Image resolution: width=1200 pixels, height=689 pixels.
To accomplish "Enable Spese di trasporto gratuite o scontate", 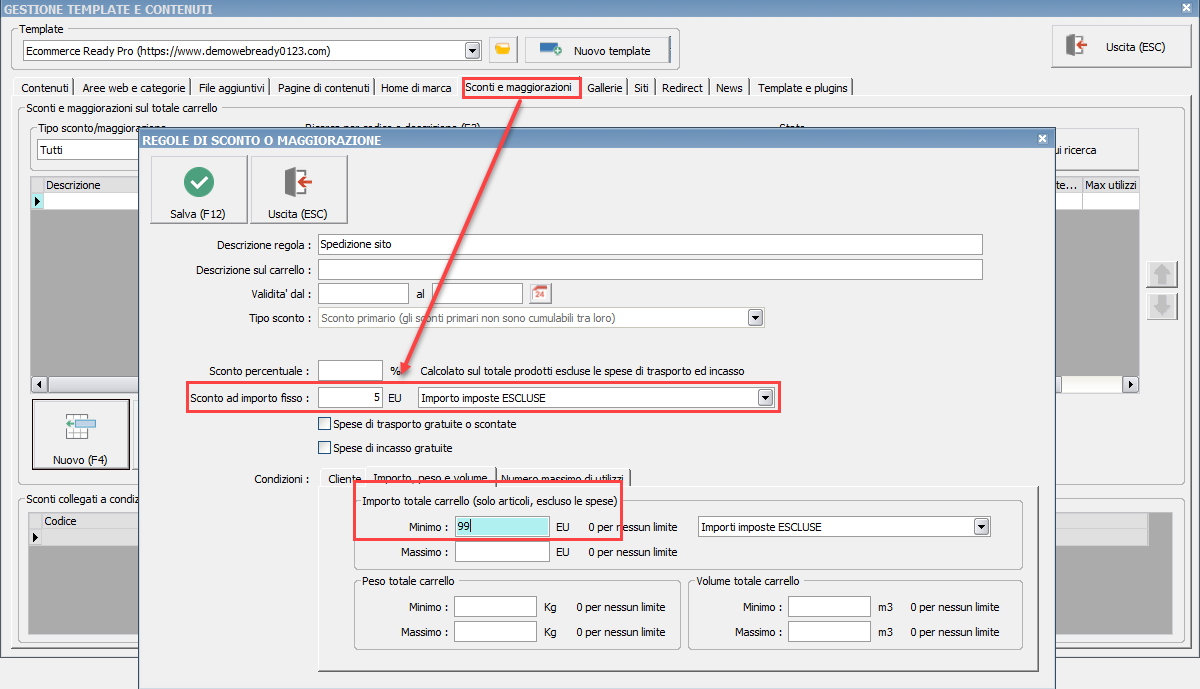I will [324, 424].
